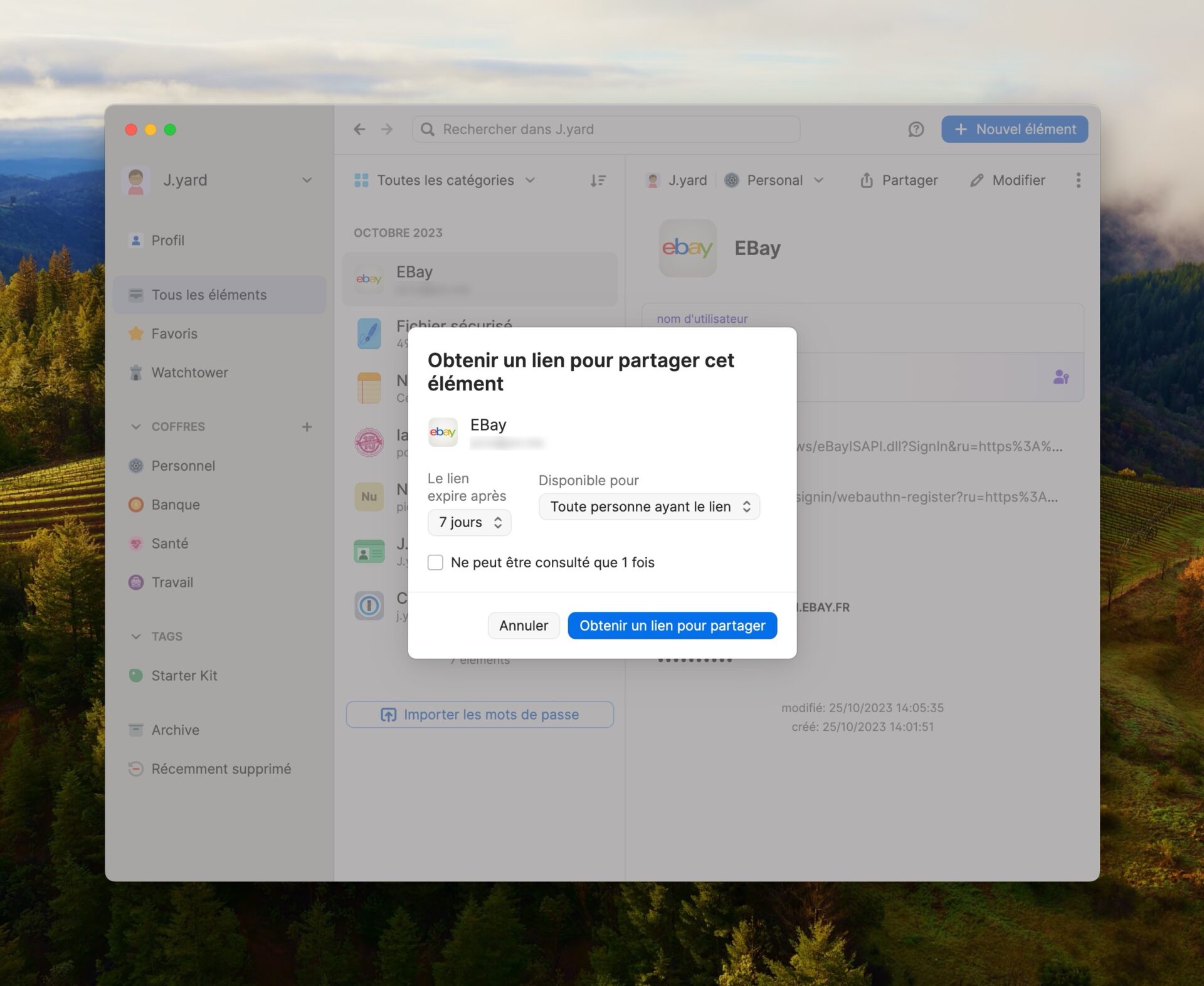1204x986 pixels.
Task: Select Tous les éléments in sidebar
Action: pos(219,295)
